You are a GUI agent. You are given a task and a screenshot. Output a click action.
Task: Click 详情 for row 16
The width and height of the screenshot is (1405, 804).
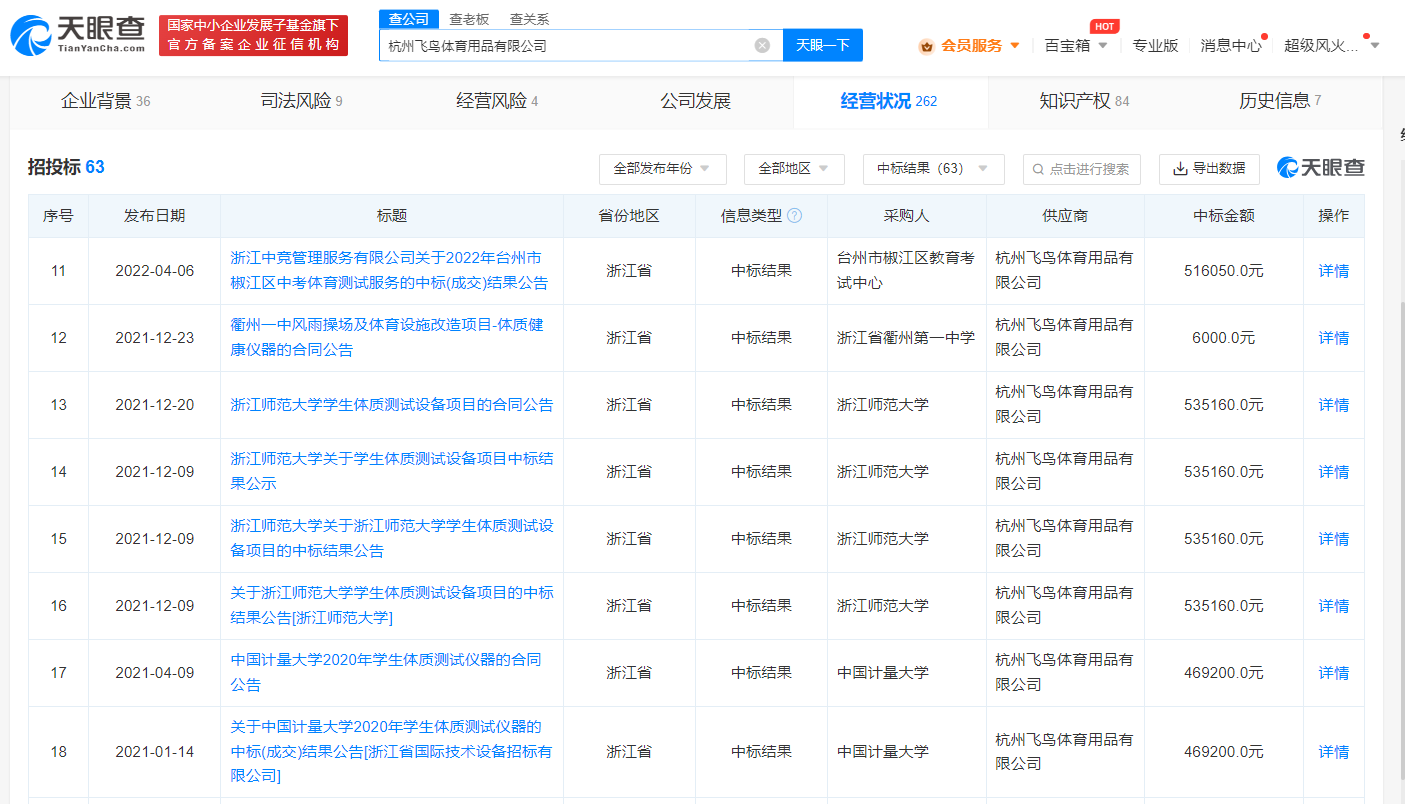click(1333, 606)
